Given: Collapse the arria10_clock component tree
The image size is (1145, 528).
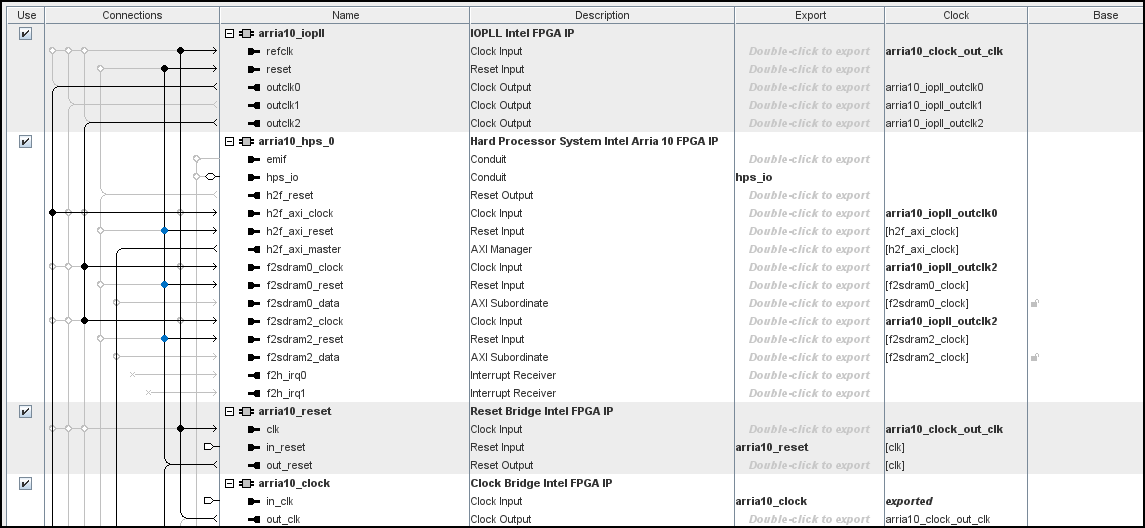Looking at the screenshot, I should pyautogui.click(x=229, y=483).
